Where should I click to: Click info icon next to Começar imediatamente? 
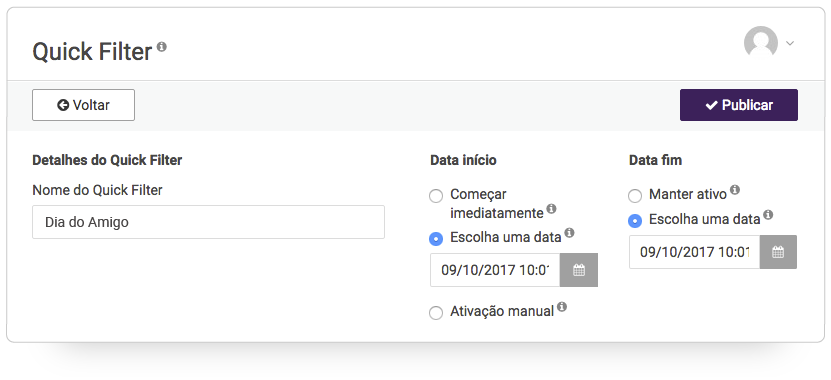click(x=551, y=209)
